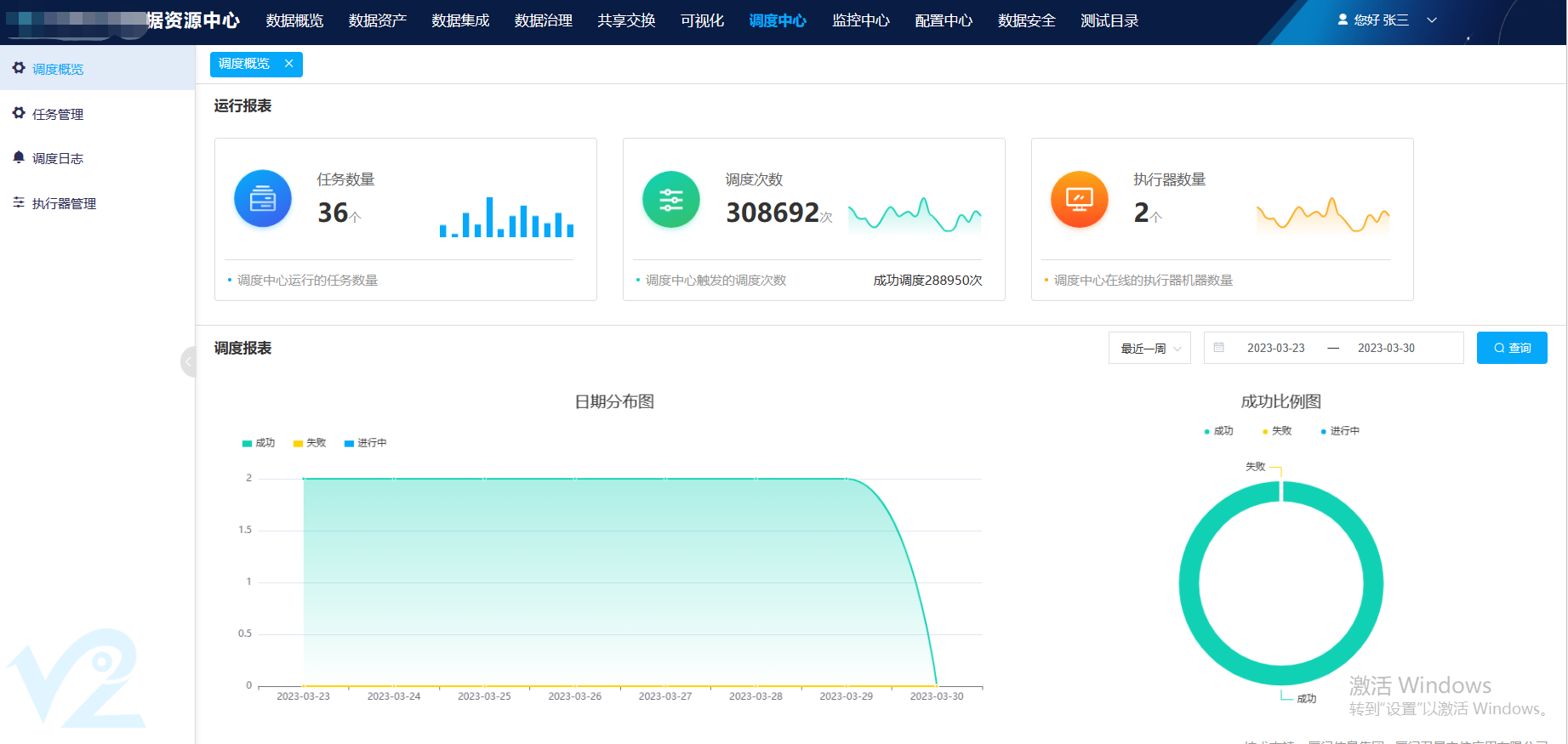Click the 日期分布图 chart title
This screenshot has width=1568, height=744.
click(614, 401)
